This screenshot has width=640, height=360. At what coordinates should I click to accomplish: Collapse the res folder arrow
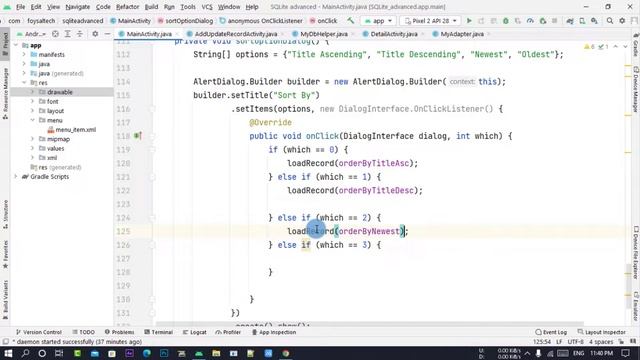[24, 82]
